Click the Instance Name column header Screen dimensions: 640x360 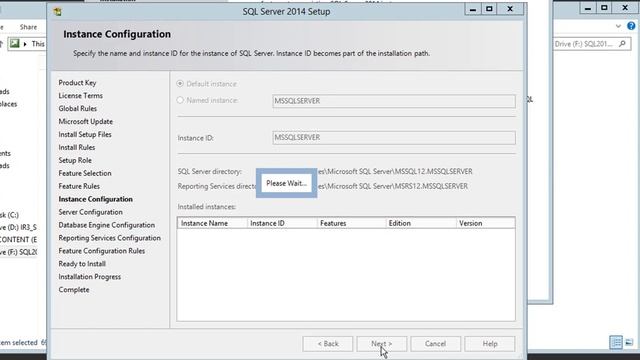[x=212, y=223]
